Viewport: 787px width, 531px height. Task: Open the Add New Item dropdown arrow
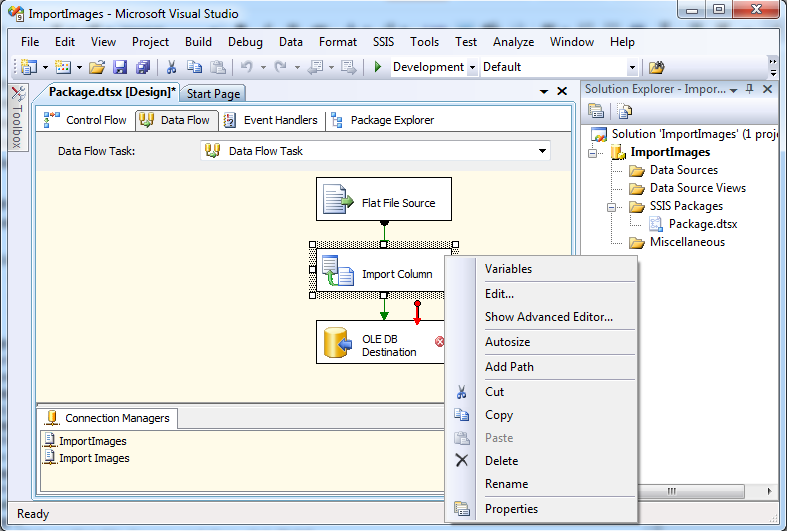pyautogui.click(x=79, y=67)
